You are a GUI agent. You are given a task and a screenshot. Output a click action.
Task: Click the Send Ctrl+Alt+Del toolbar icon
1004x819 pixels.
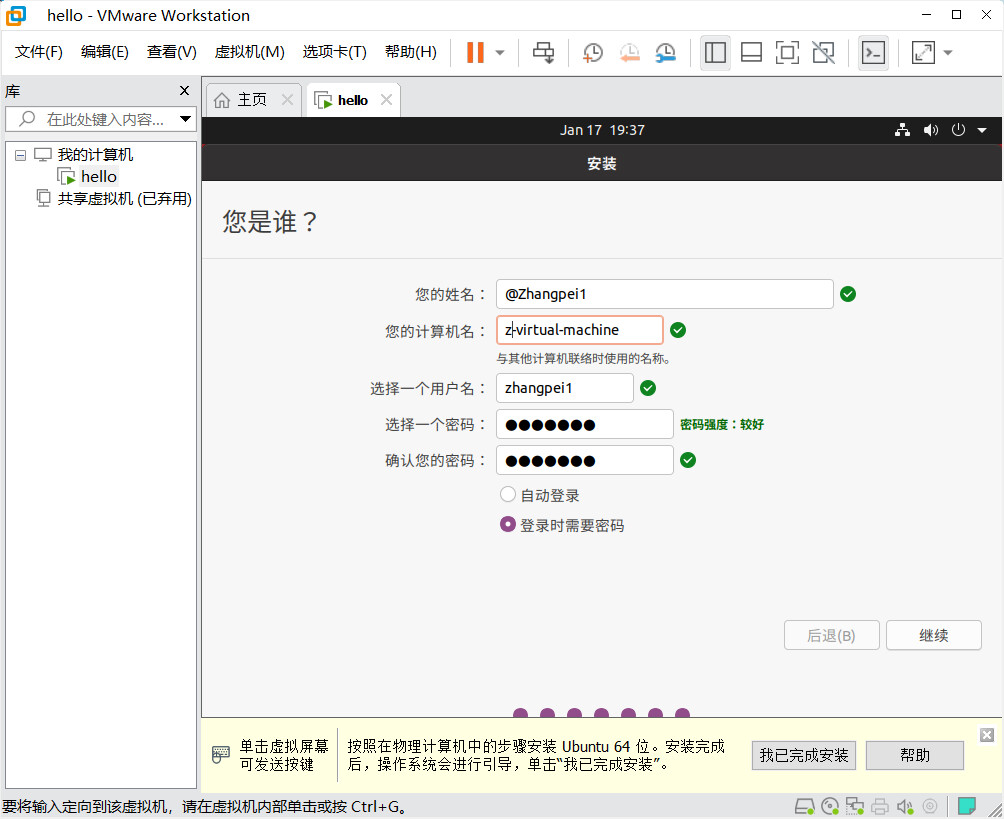click(x=544, y=53)
